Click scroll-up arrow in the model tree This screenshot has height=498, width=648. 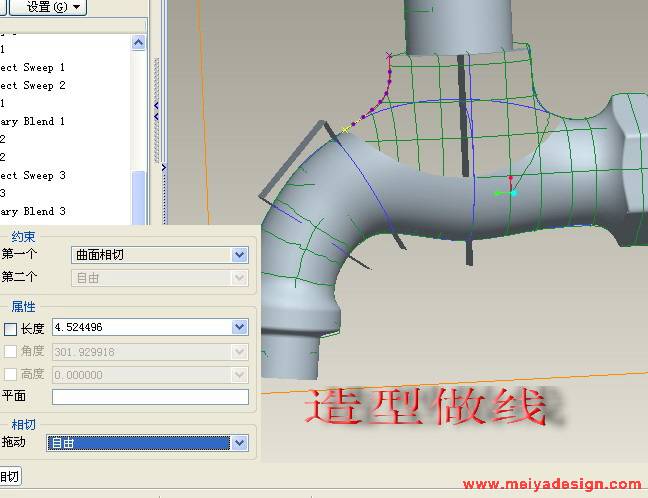point(138,42)
